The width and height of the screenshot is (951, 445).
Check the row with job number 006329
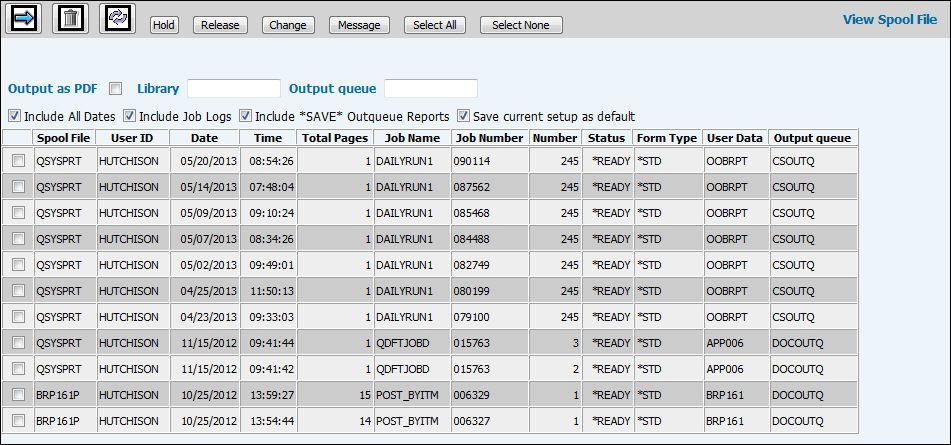click(x=19, y=395)
